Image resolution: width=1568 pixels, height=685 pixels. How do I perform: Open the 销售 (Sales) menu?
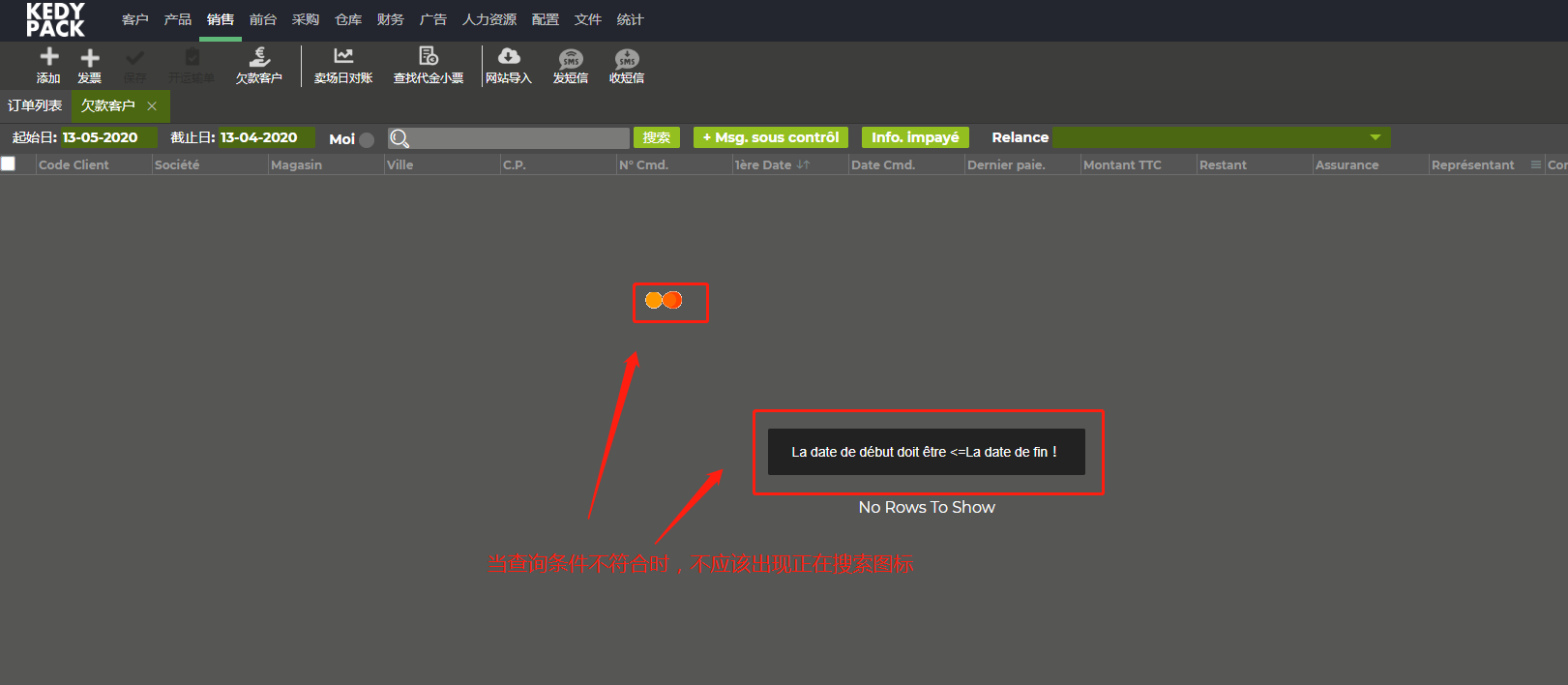(221, 19)
